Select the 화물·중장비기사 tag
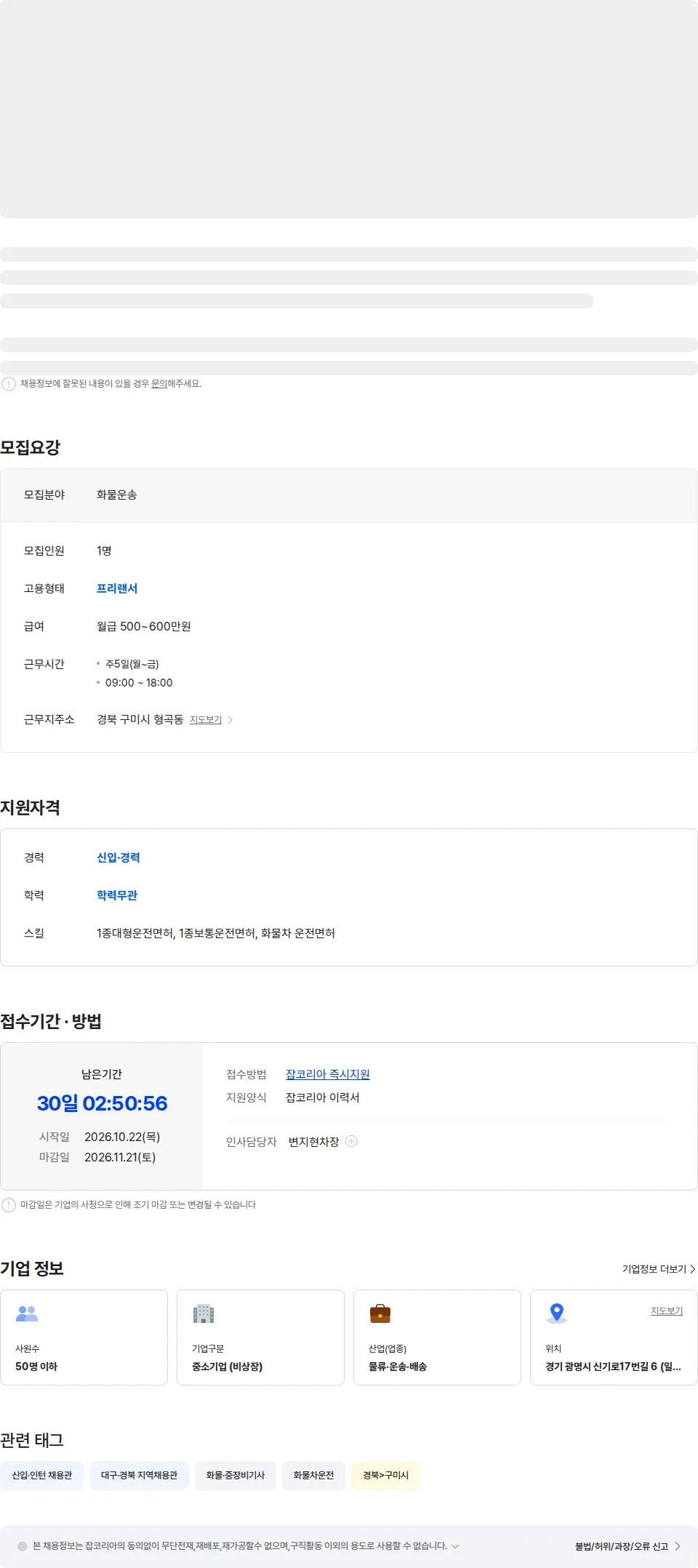This screenshot has height=1568, width=698. 236,1476
